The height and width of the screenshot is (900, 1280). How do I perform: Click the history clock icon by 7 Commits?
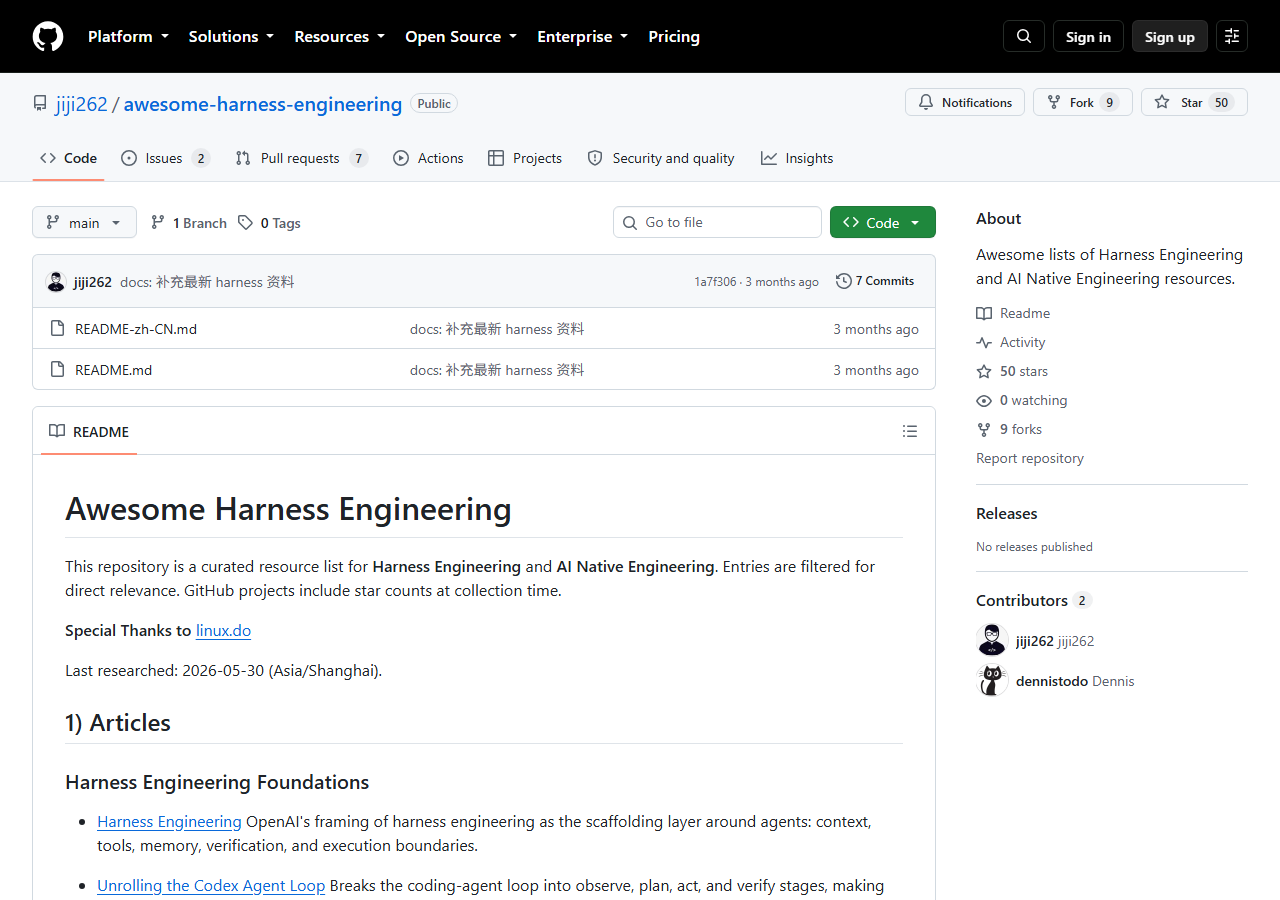pyautogui.click(x=844, y=281)
